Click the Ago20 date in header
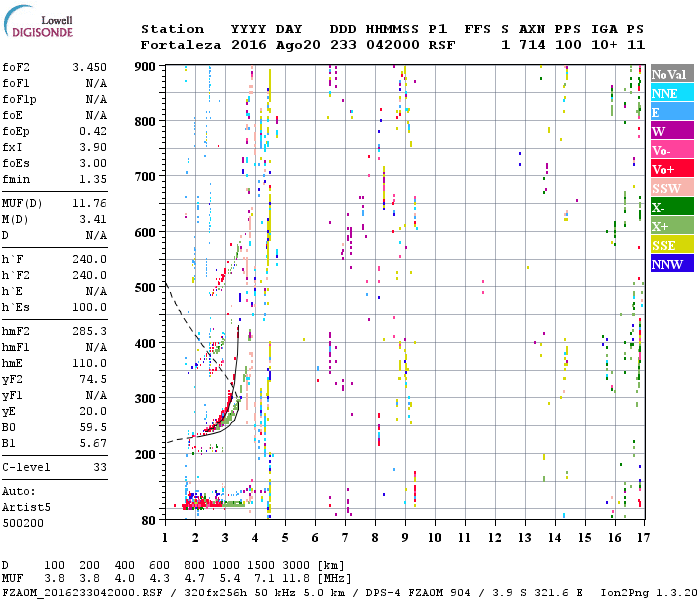 tap(298, 45)
